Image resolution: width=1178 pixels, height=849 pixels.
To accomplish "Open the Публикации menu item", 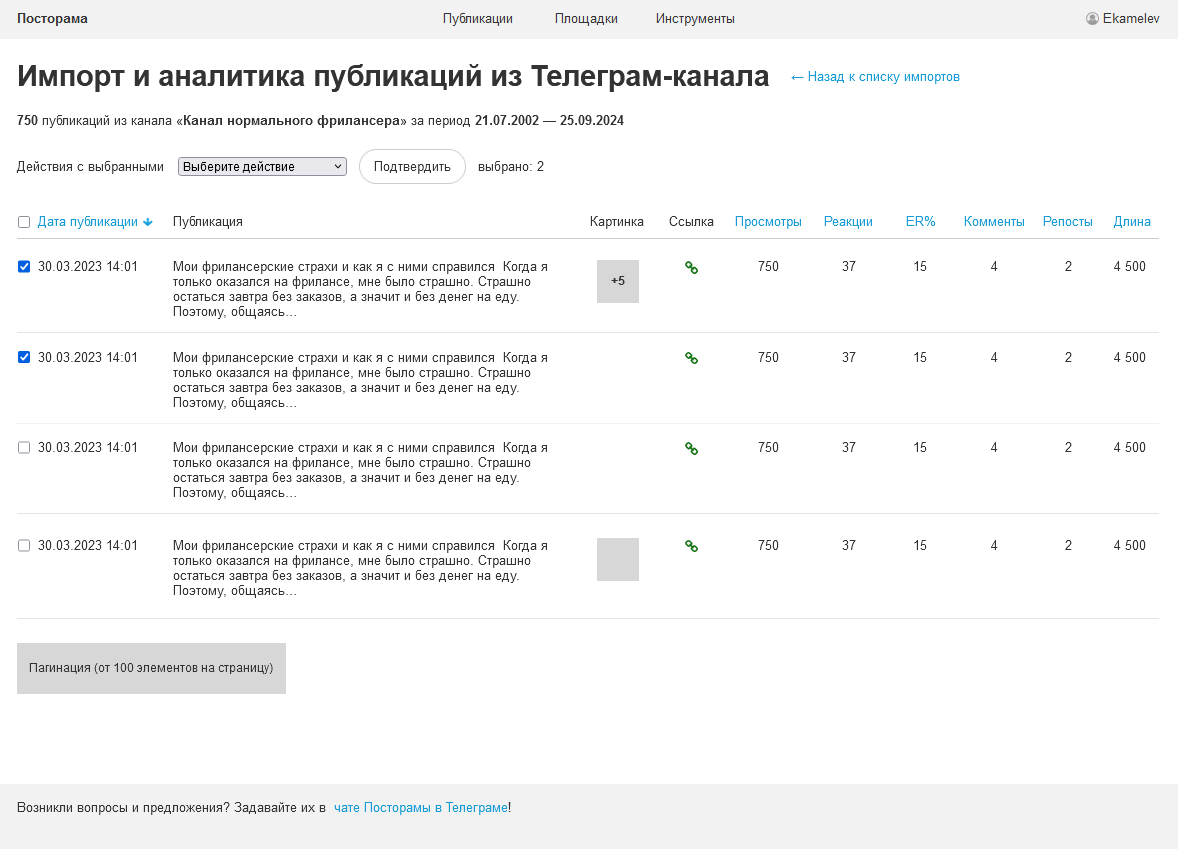I will coord(478,19).
